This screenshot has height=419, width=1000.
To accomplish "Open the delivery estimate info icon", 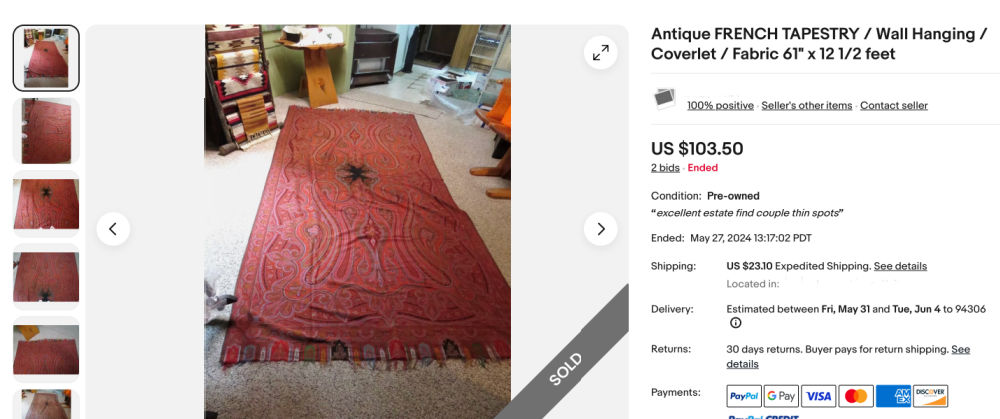I will (735, 323).
